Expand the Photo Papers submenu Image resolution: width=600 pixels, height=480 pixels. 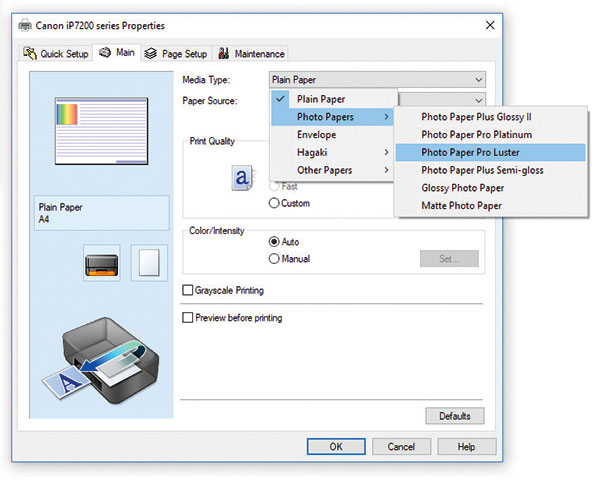click(332, 117)
